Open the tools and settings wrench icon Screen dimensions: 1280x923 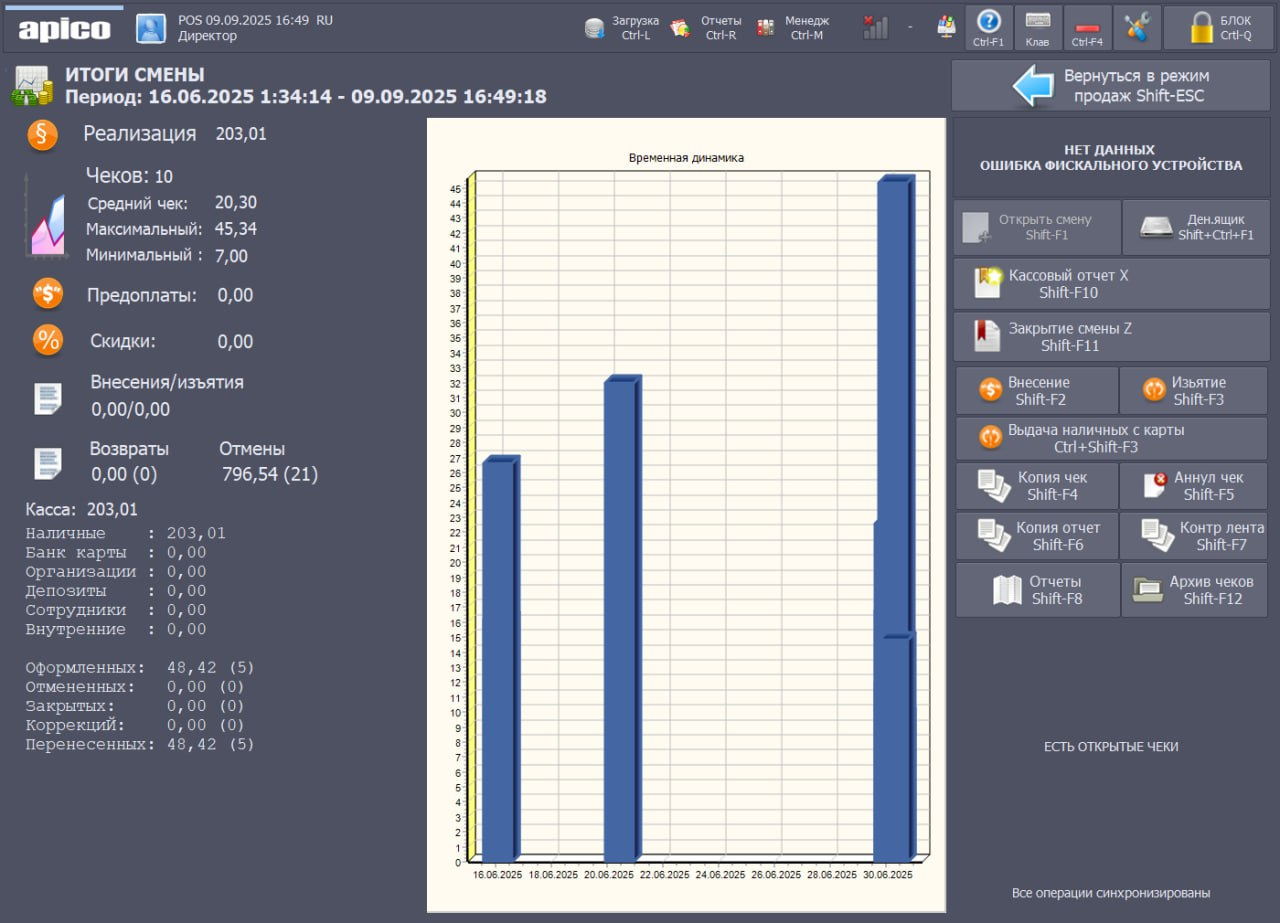(1137, 28)
